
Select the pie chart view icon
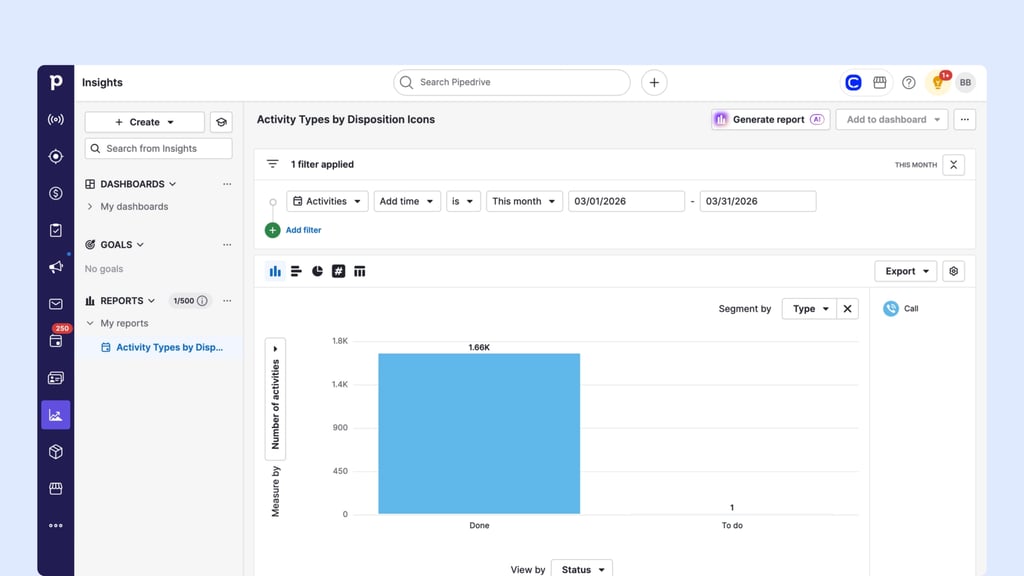pos(317,271)
